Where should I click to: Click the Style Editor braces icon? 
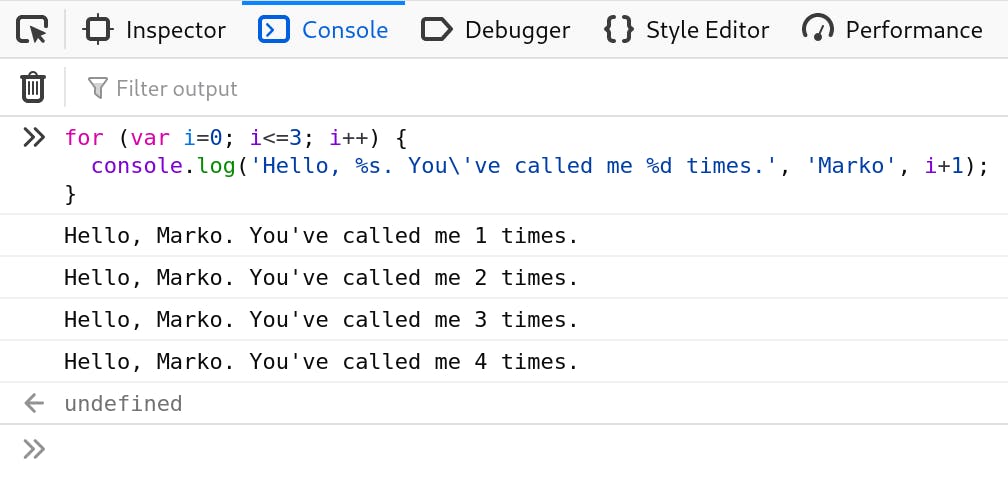(x=619, y=30)
